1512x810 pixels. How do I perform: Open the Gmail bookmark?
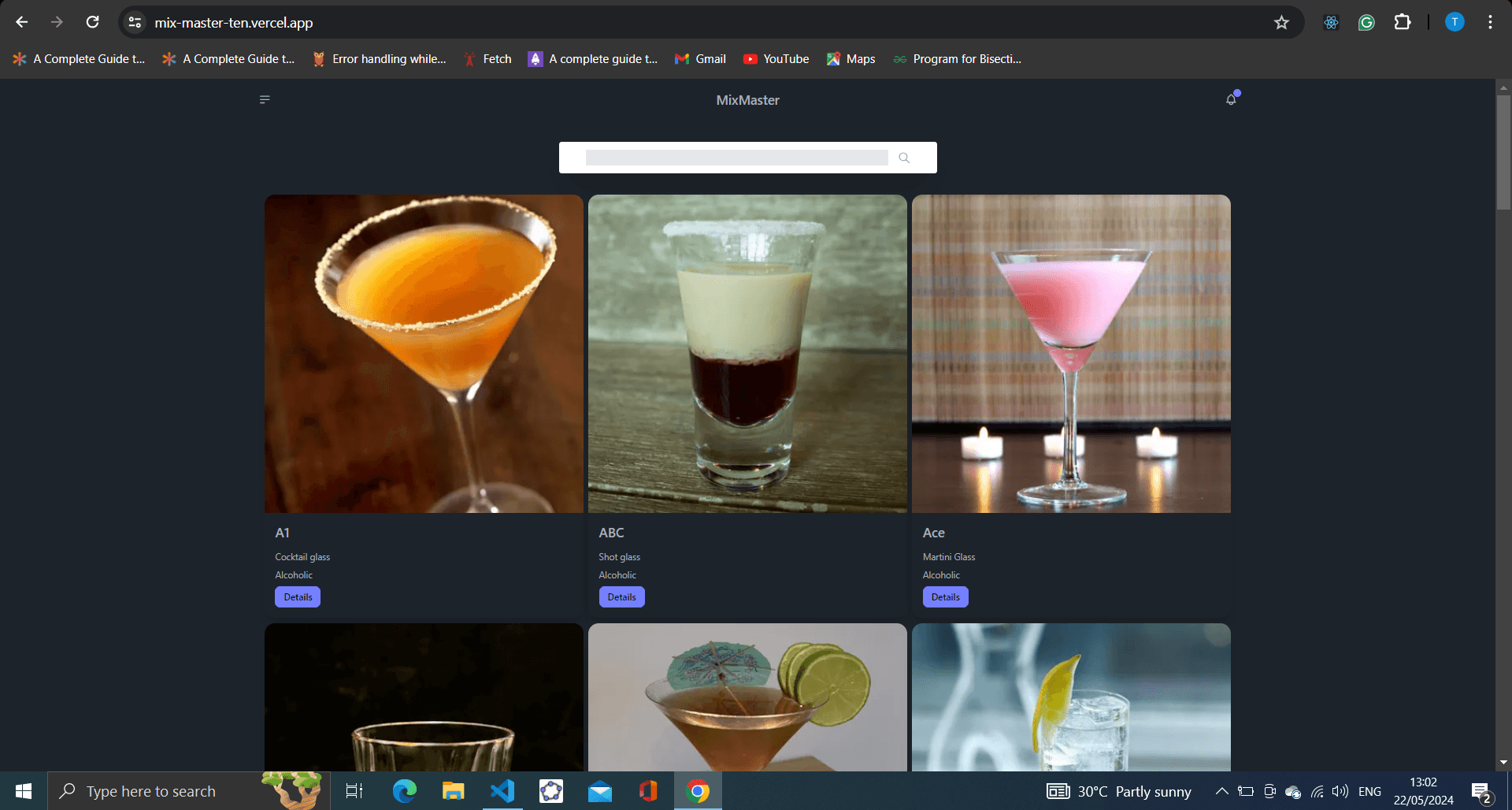pos(700,59)
